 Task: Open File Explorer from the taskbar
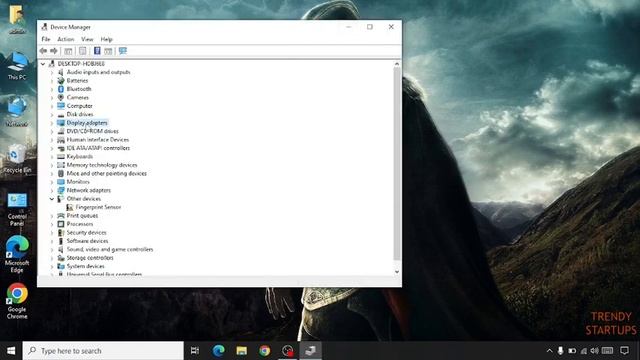(x=242, y=351)
